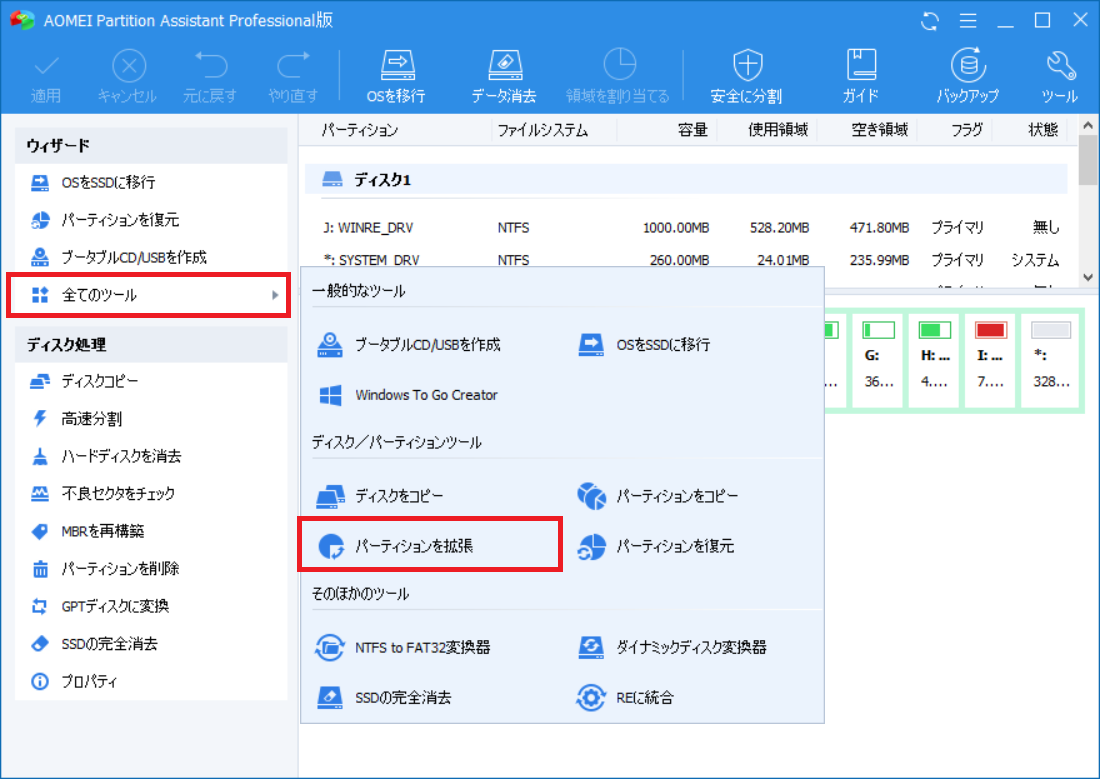This screenshot has width=1100, height=779.
Task: Open the hamburger menu in title bar
Action: point(968,21)
